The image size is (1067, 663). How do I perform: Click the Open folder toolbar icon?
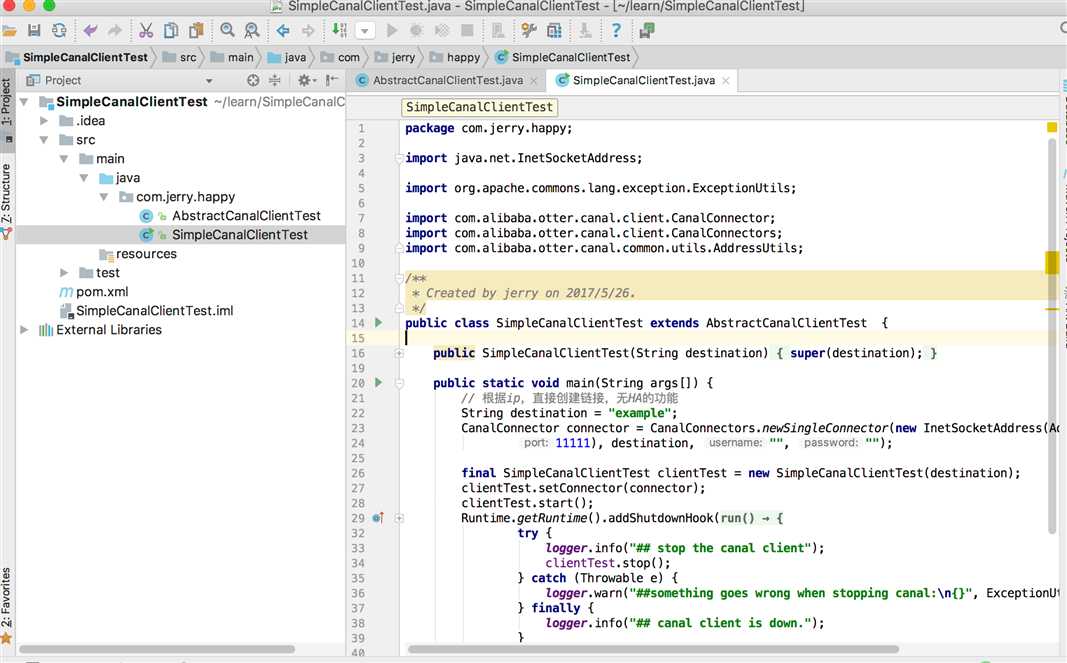coord(10,31)
